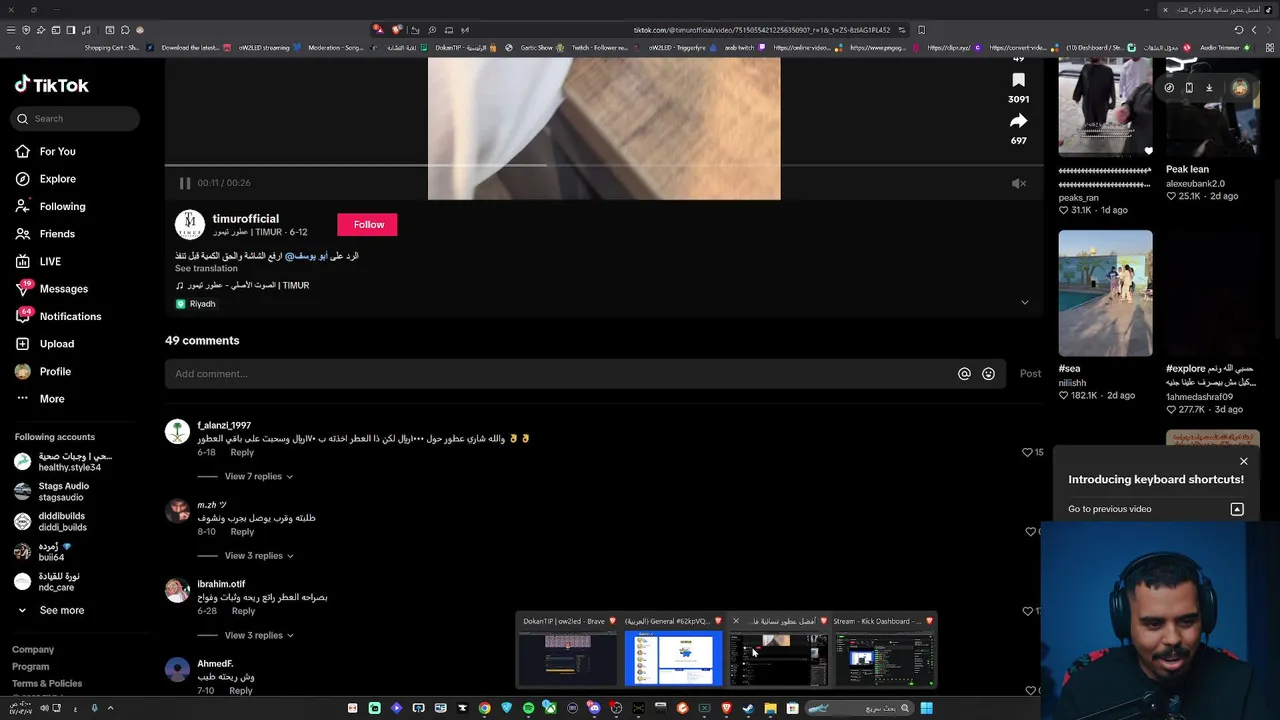Click the Search input field
The height and width of the screenshot is (720, 1280).
click(76, 118)
